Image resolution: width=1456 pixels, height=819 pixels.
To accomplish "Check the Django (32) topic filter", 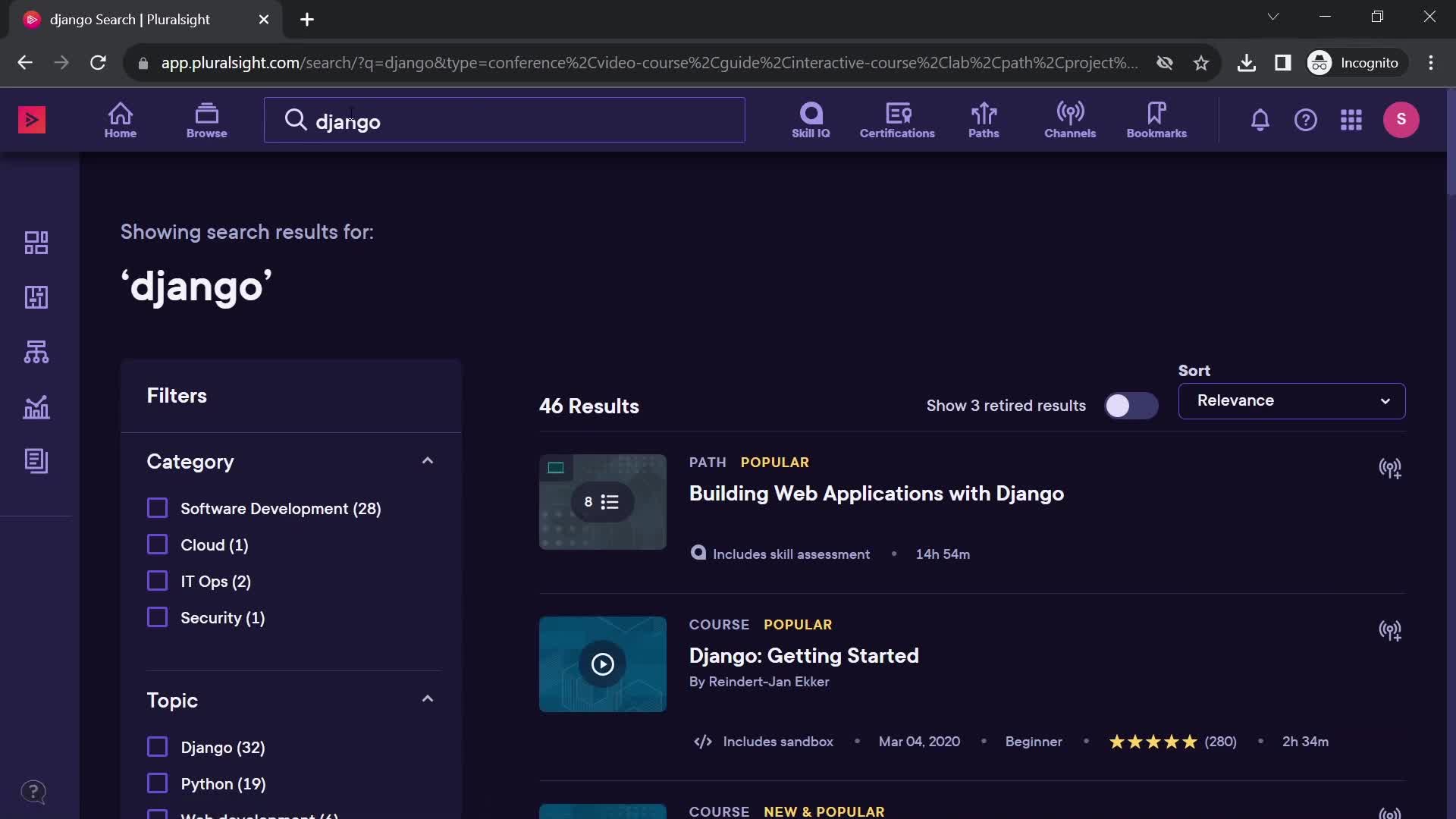I will point(157,747).
